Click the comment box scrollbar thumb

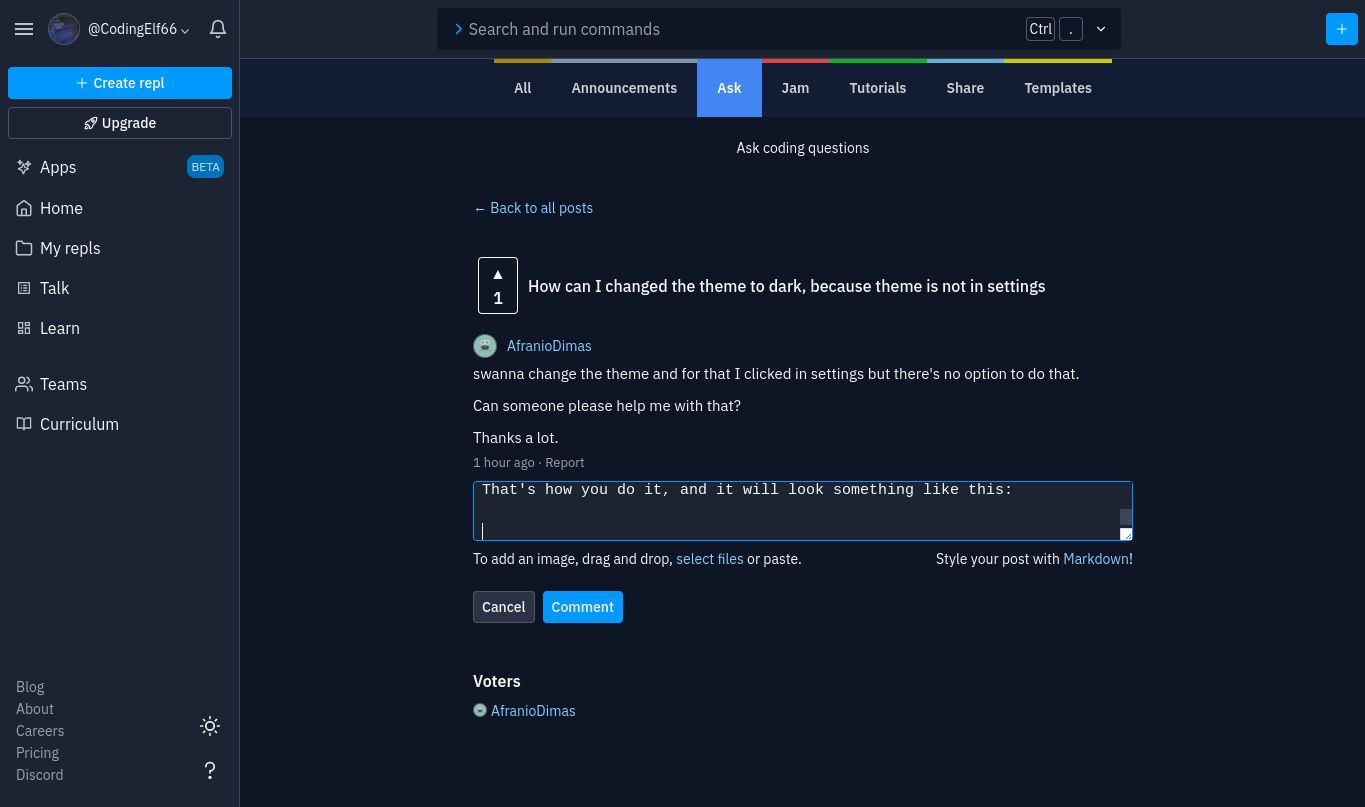[x=1126, y=518]
